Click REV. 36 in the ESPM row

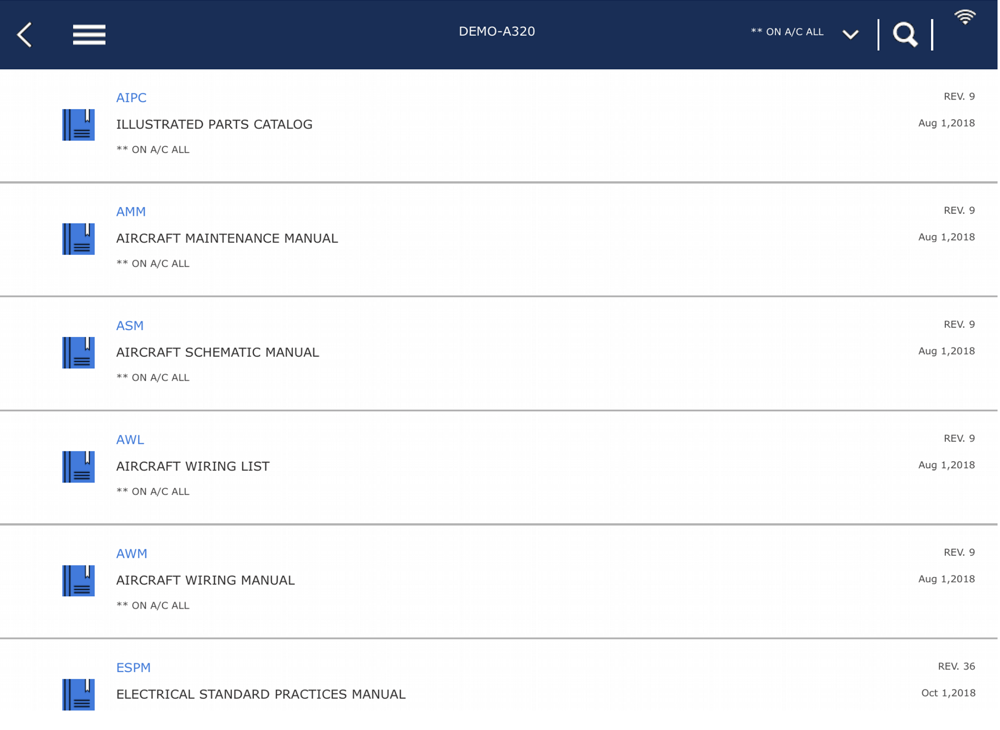tap(957, 667)
